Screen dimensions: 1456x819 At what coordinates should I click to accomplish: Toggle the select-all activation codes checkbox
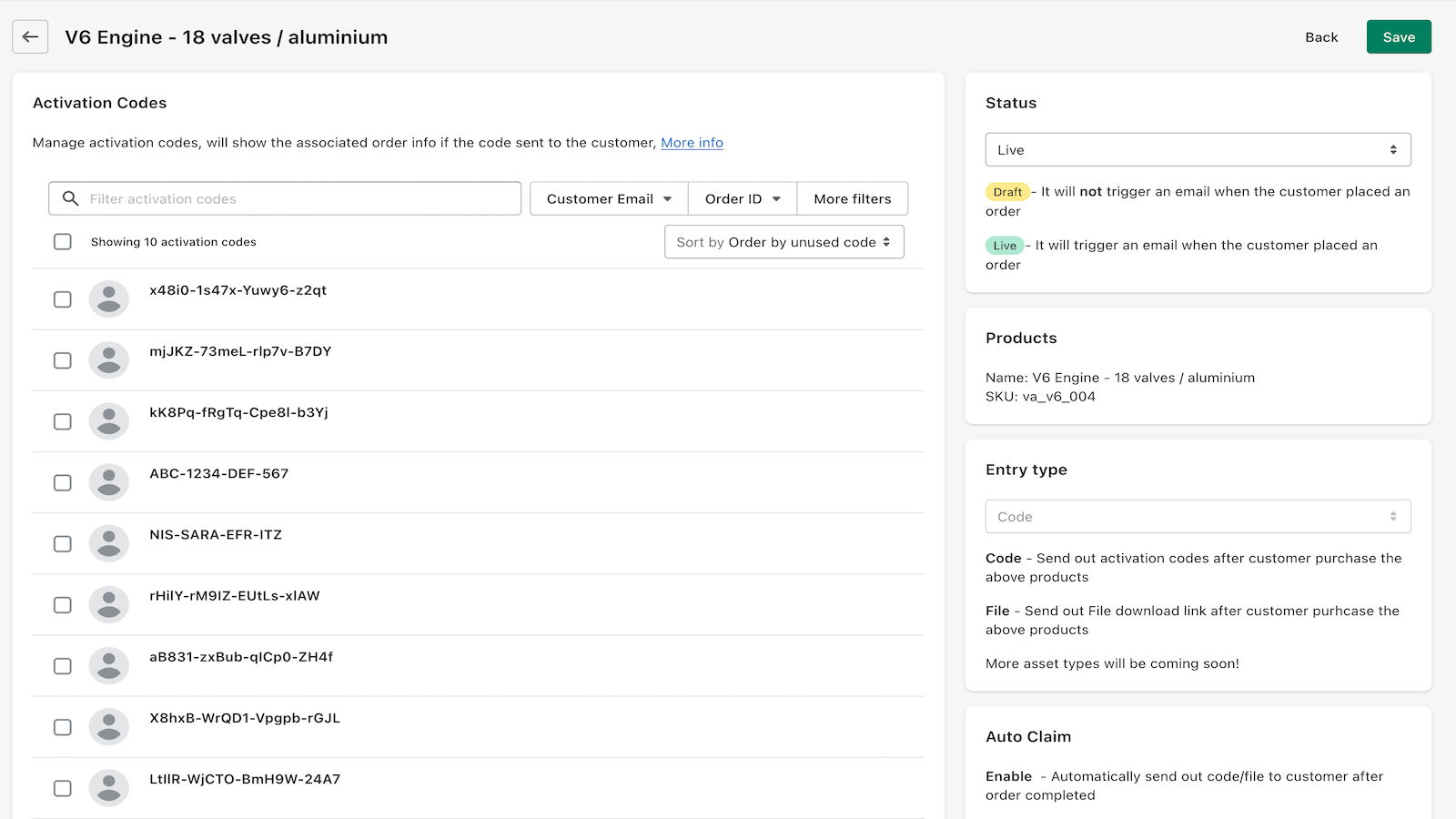point(62,241)
